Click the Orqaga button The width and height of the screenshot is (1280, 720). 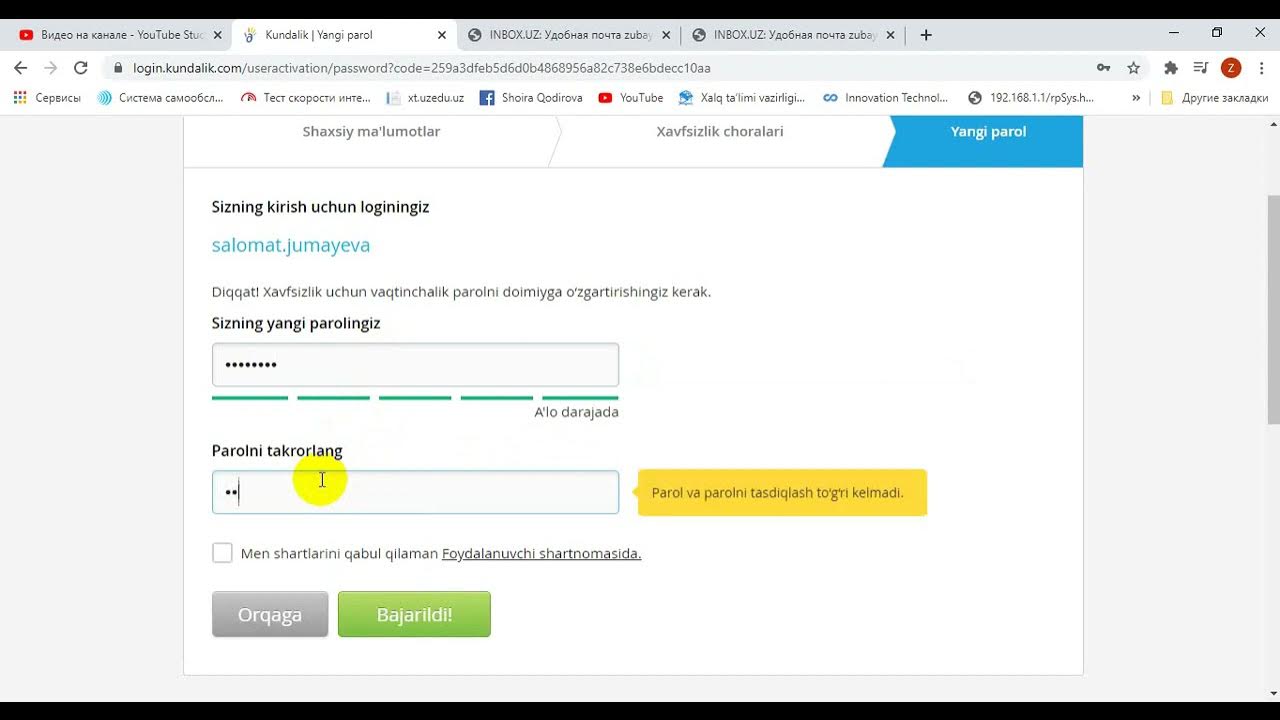point(270,614)
